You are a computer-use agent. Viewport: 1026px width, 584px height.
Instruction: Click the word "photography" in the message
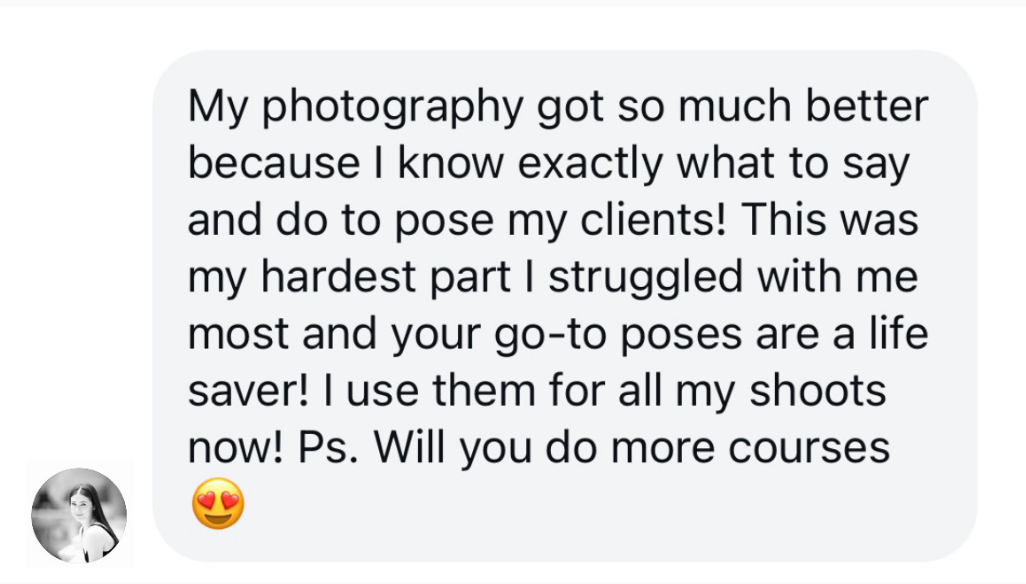393,107
